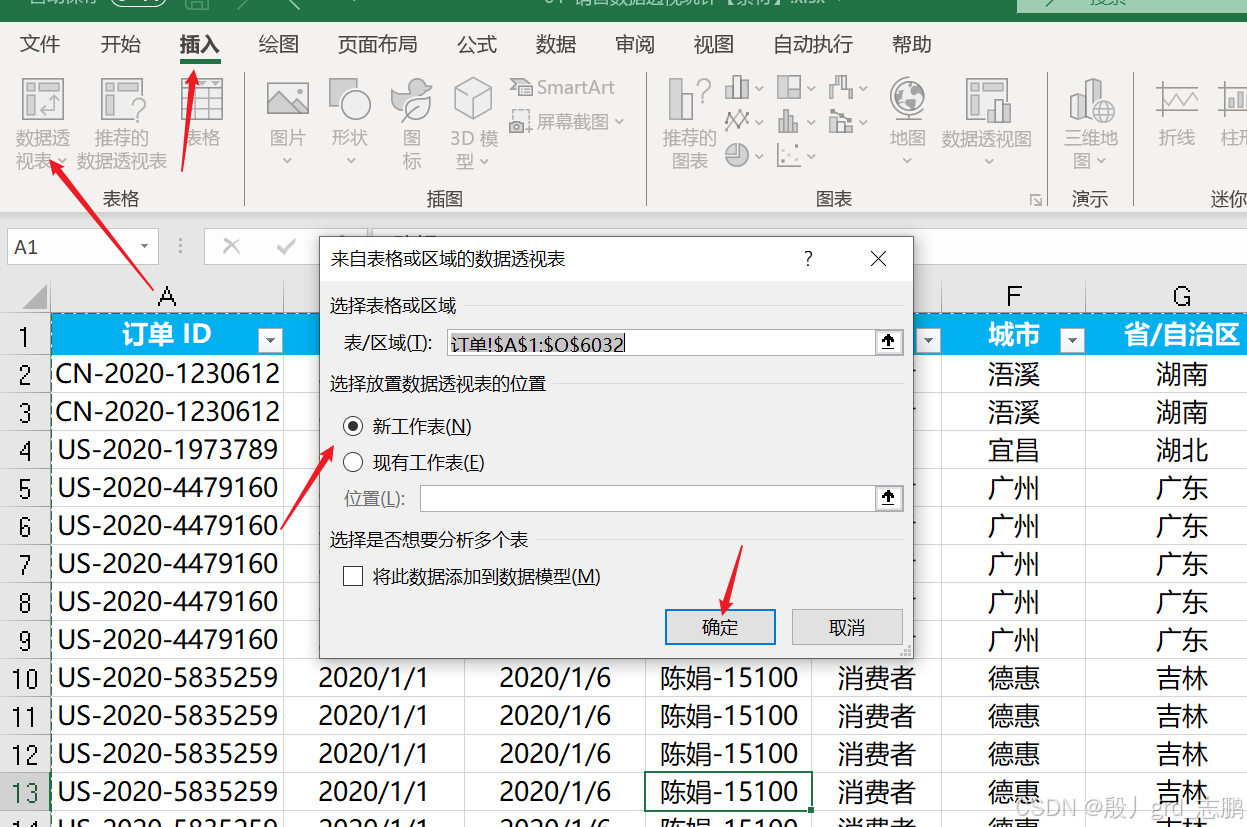Click cell US-2020-1973789 in row 4
The image size is (1247, 827).
point(167,450)
